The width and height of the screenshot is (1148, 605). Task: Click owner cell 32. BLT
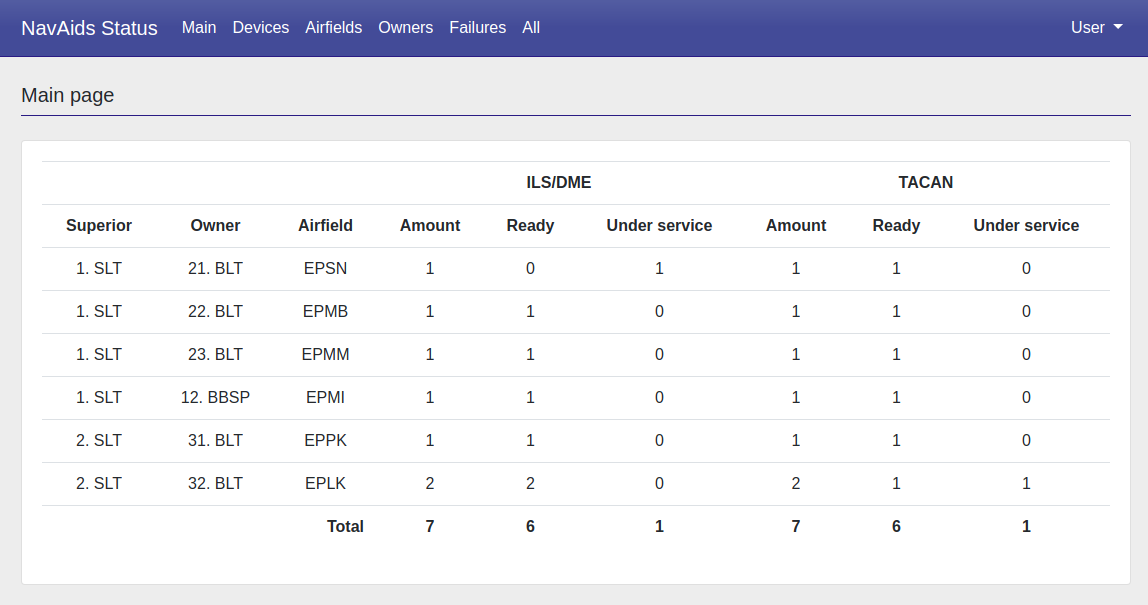coord(215,483)
